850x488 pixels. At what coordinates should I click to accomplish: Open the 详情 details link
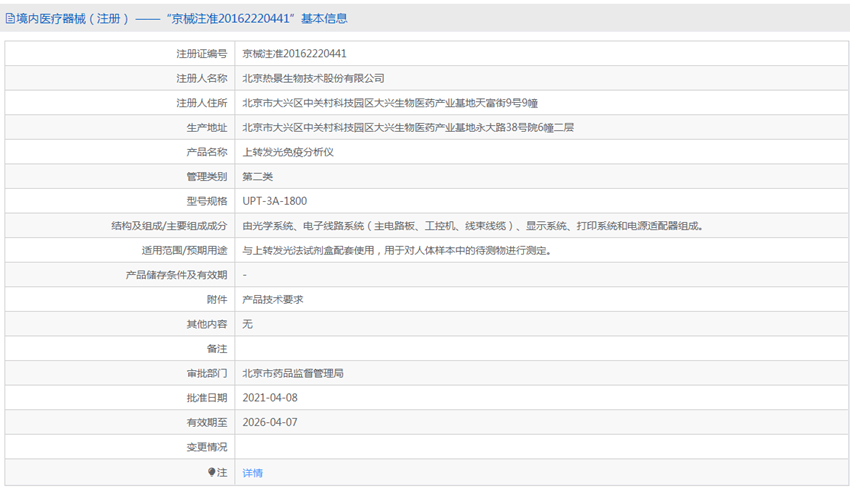[x=253, y=473]
